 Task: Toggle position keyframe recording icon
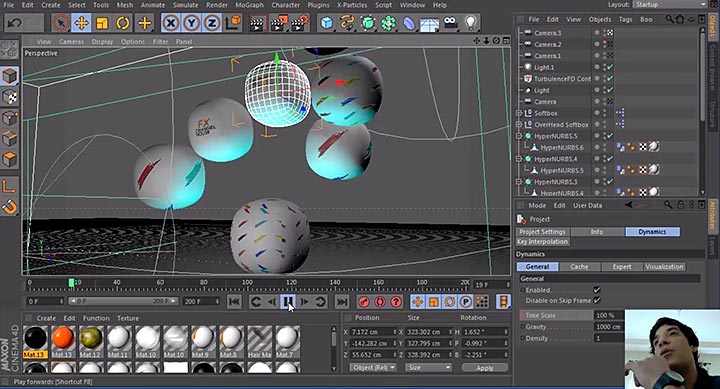[417, 302]
